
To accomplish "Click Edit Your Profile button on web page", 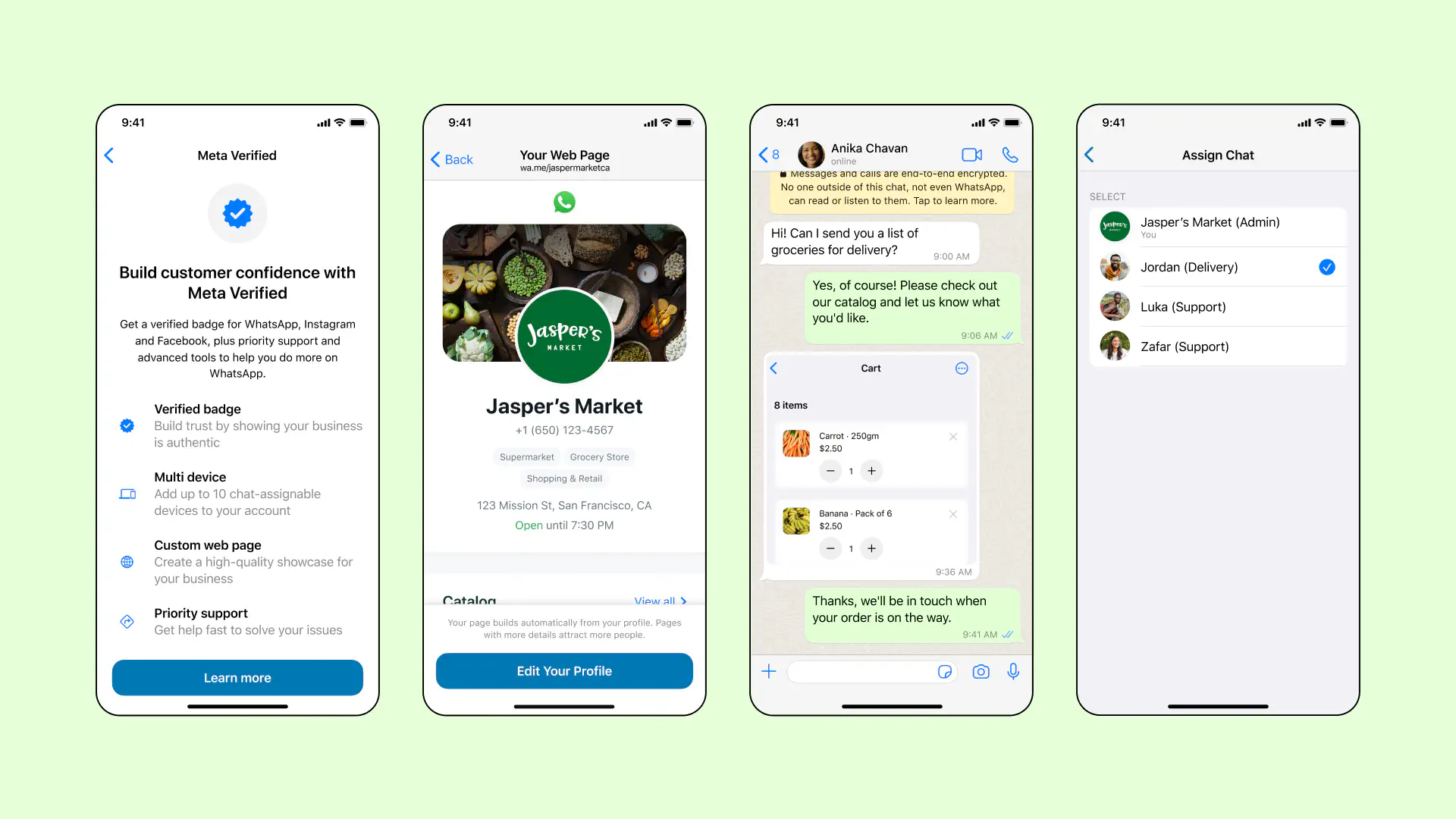I will tap(564, 671).
